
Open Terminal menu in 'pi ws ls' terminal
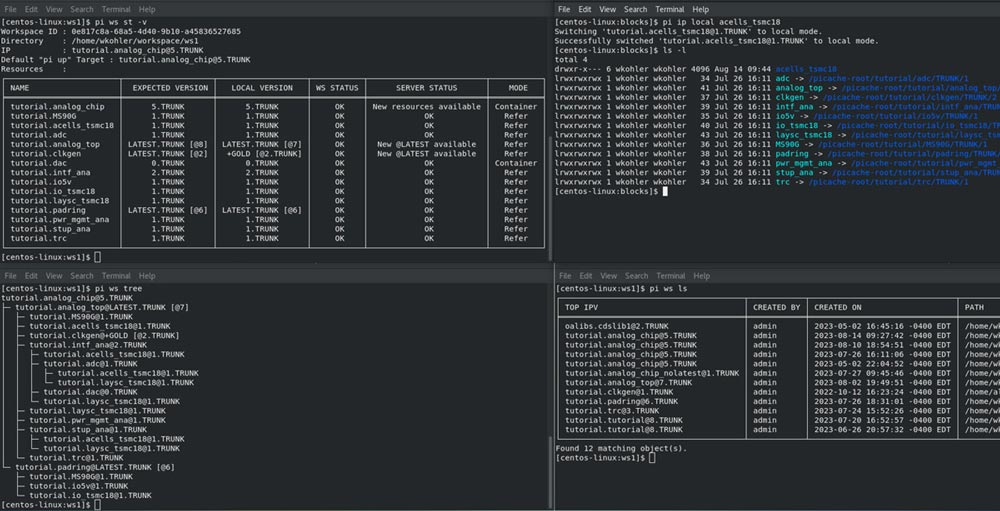tap(671, 276)
